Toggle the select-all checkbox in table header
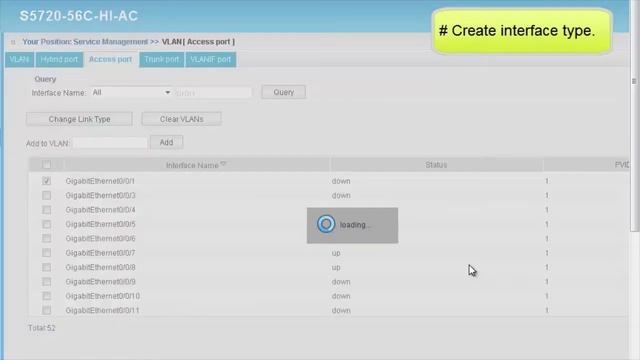The width and height of the screenshot is (640, 360). (47, 165)
